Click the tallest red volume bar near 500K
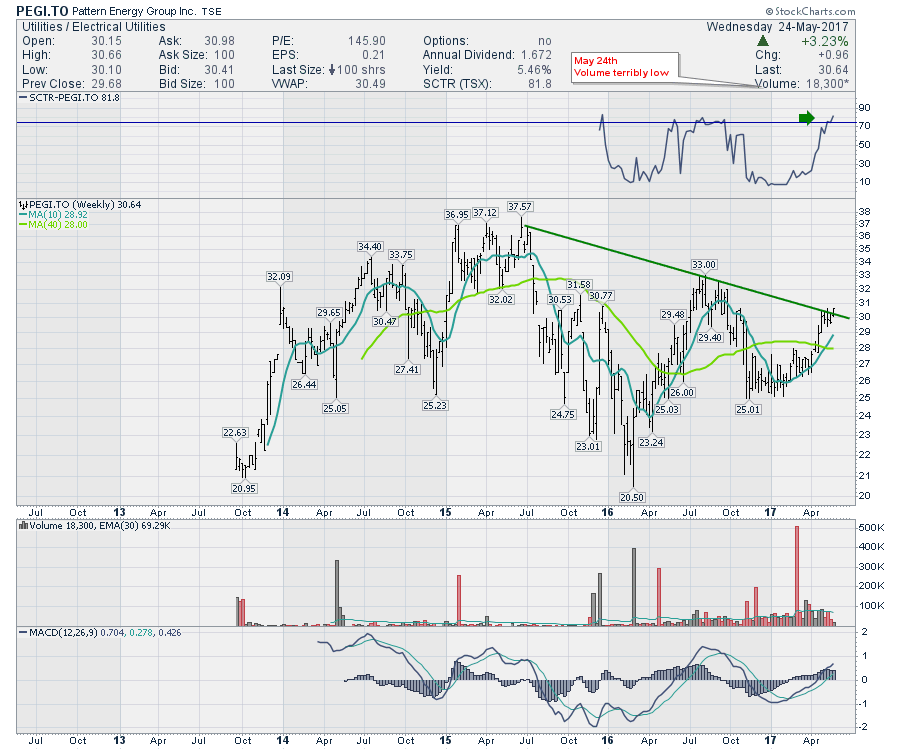This screenshot has height=750, width=900. (x=797, y=576)
